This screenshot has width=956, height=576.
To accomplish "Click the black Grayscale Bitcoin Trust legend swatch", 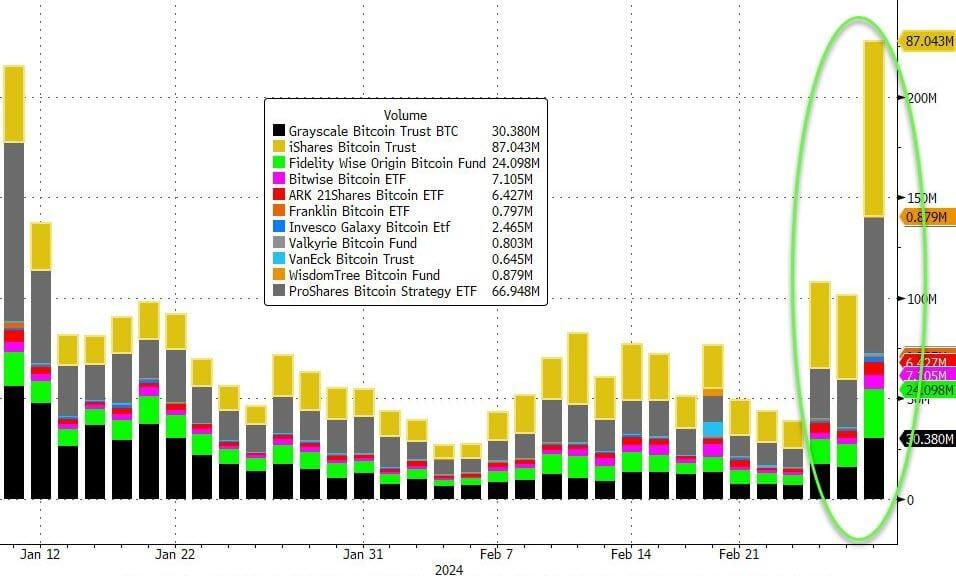I will 279,130.
